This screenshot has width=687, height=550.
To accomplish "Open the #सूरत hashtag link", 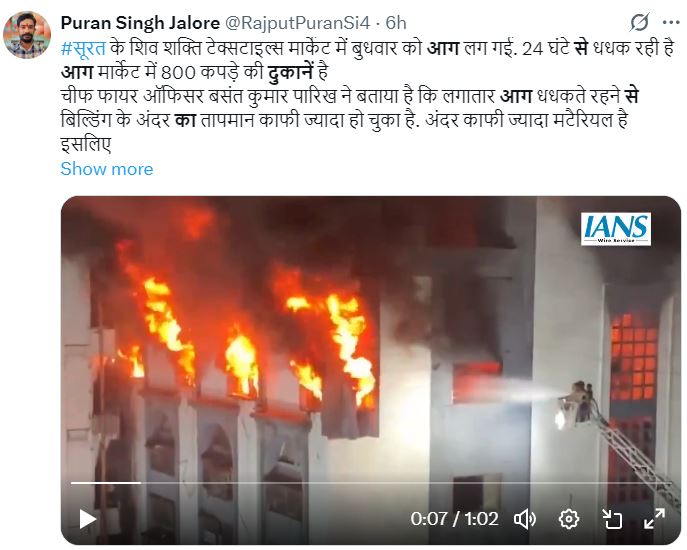I will click(x=83, y=48).
